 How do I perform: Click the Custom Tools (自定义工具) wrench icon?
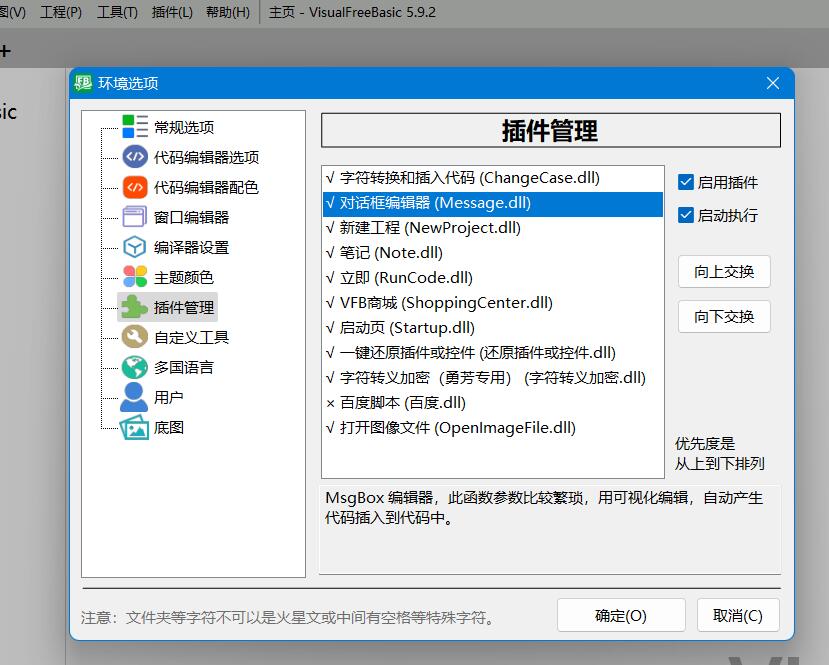click(135, 337)
